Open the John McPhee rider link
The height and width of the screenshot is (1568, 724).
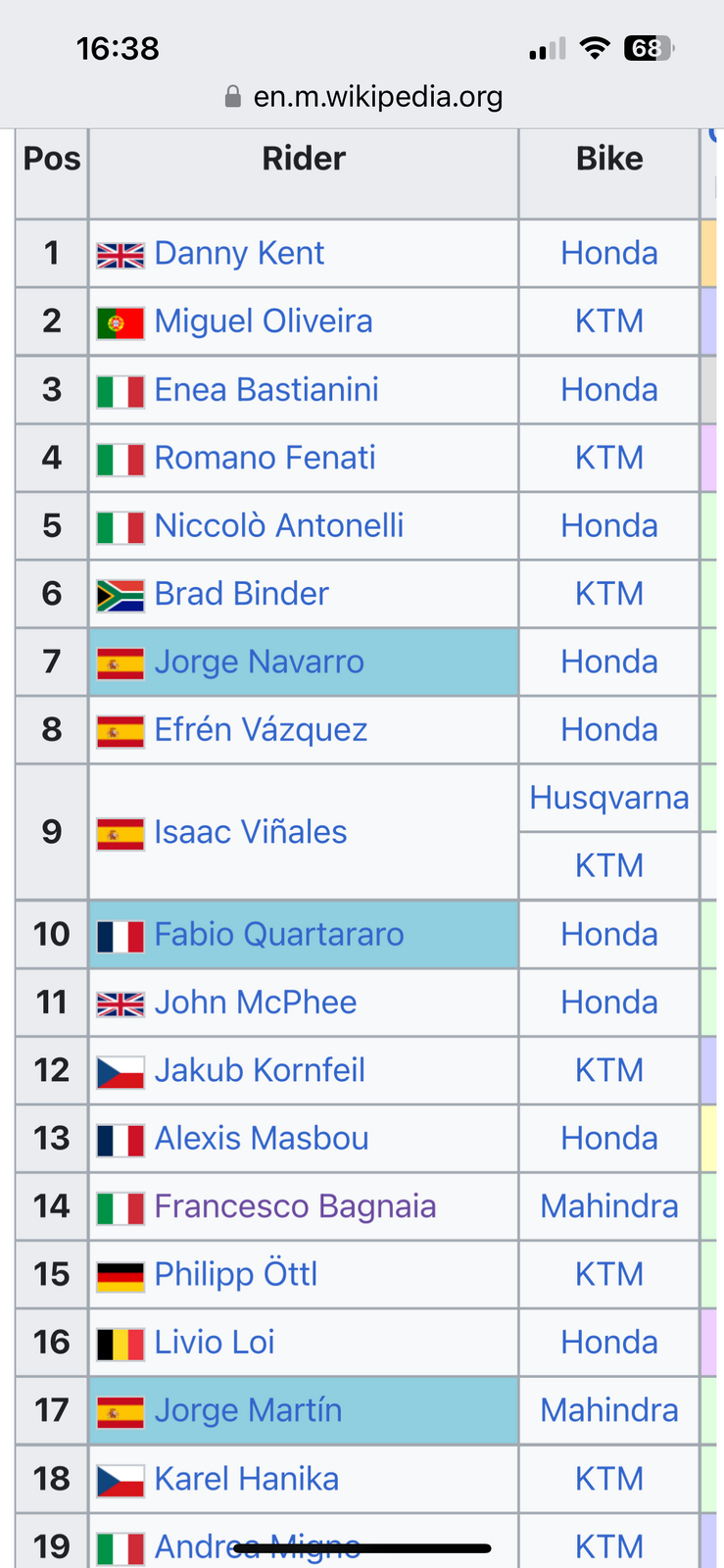click(256, 1003)
